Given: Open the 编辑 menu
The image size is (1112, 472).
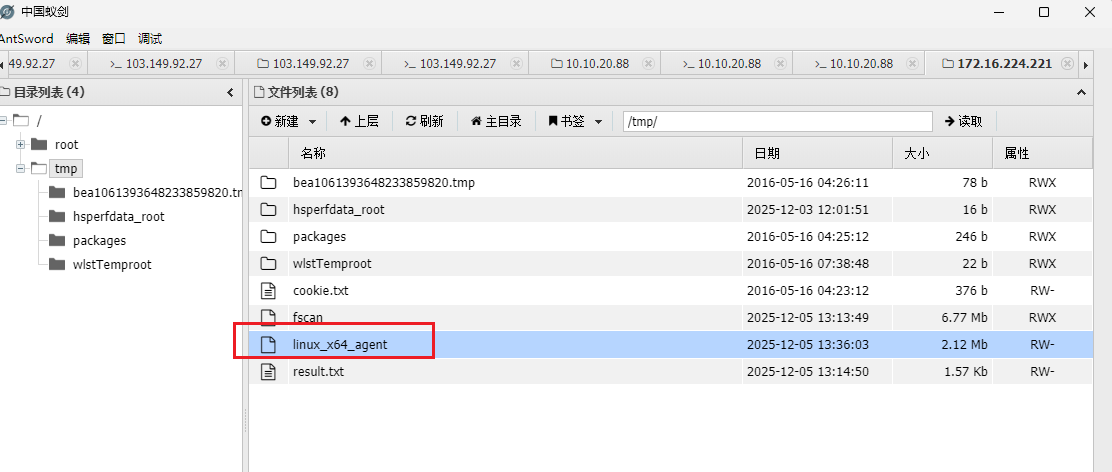Looking at the screenshot, I should pyautogui.click(x=78, y=39).
